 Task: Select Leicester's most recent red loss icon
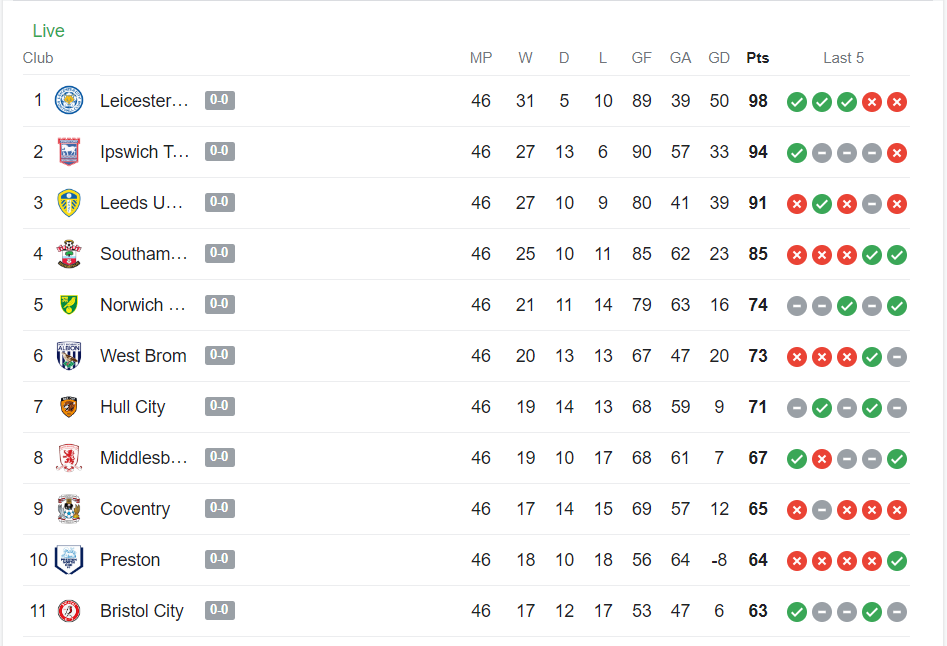[x=897, y=102]
